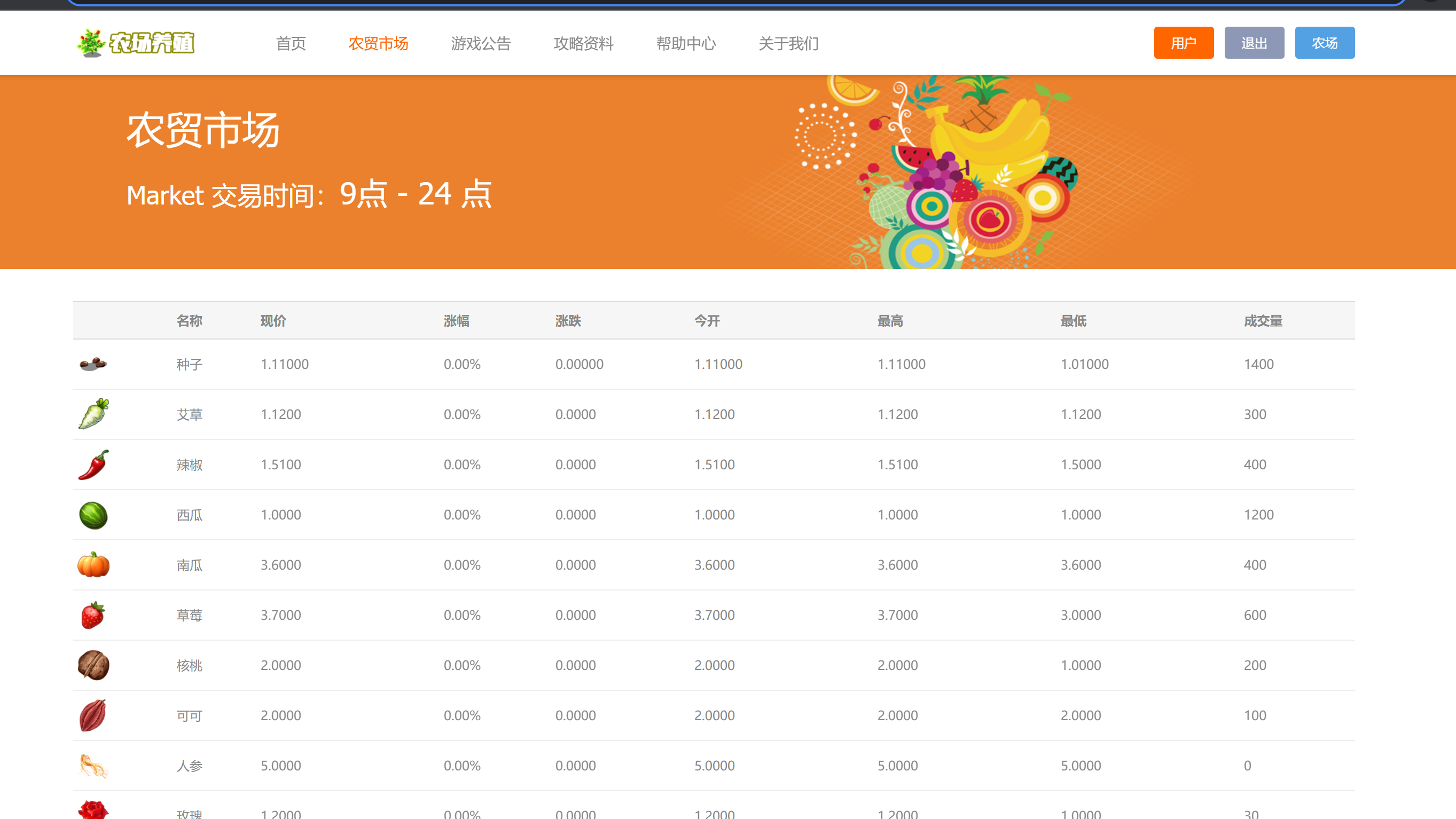Click the pumpkin (南瓜) icon
The height and width of the screenshot is (819, 1456).
93,565
